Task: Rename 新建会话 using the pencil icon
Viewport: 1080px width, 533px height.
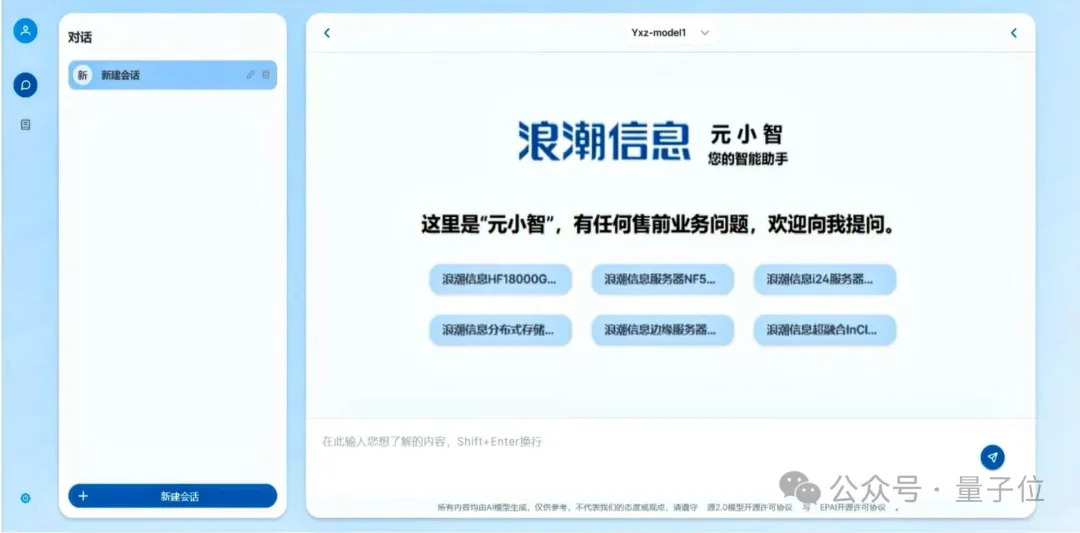Action: point(250,75)
